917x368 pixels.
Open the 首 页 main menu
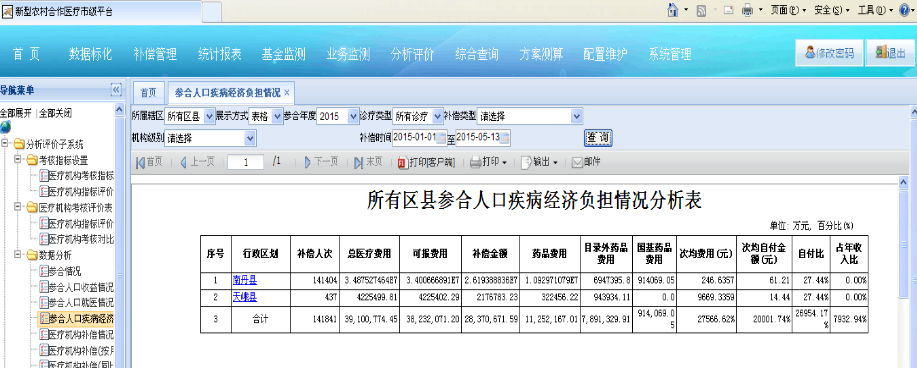(26, 54)
